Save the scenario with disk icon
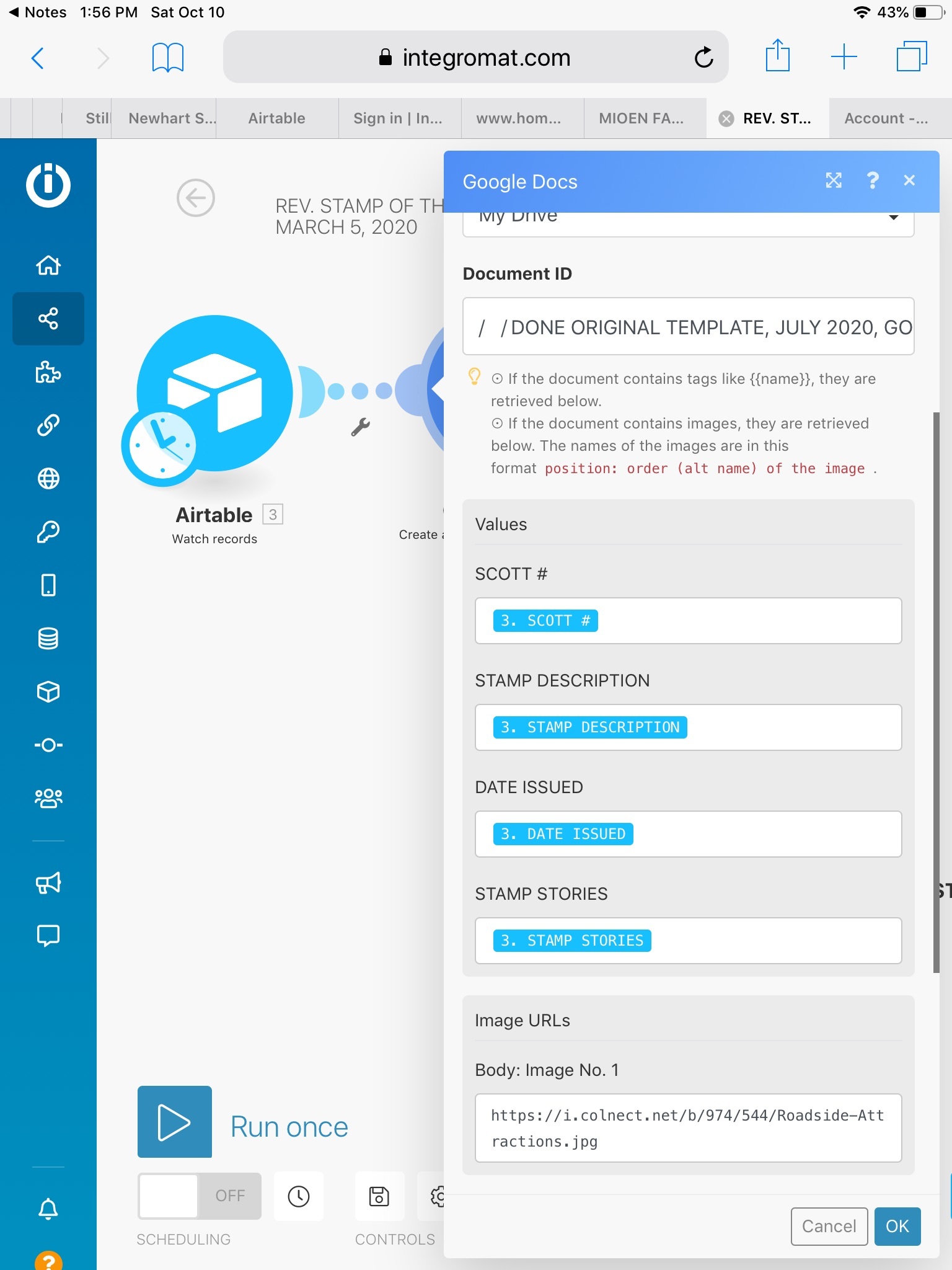This screenshot has width=952, height=1270. pyautogui.click(x=379, y=1196)
